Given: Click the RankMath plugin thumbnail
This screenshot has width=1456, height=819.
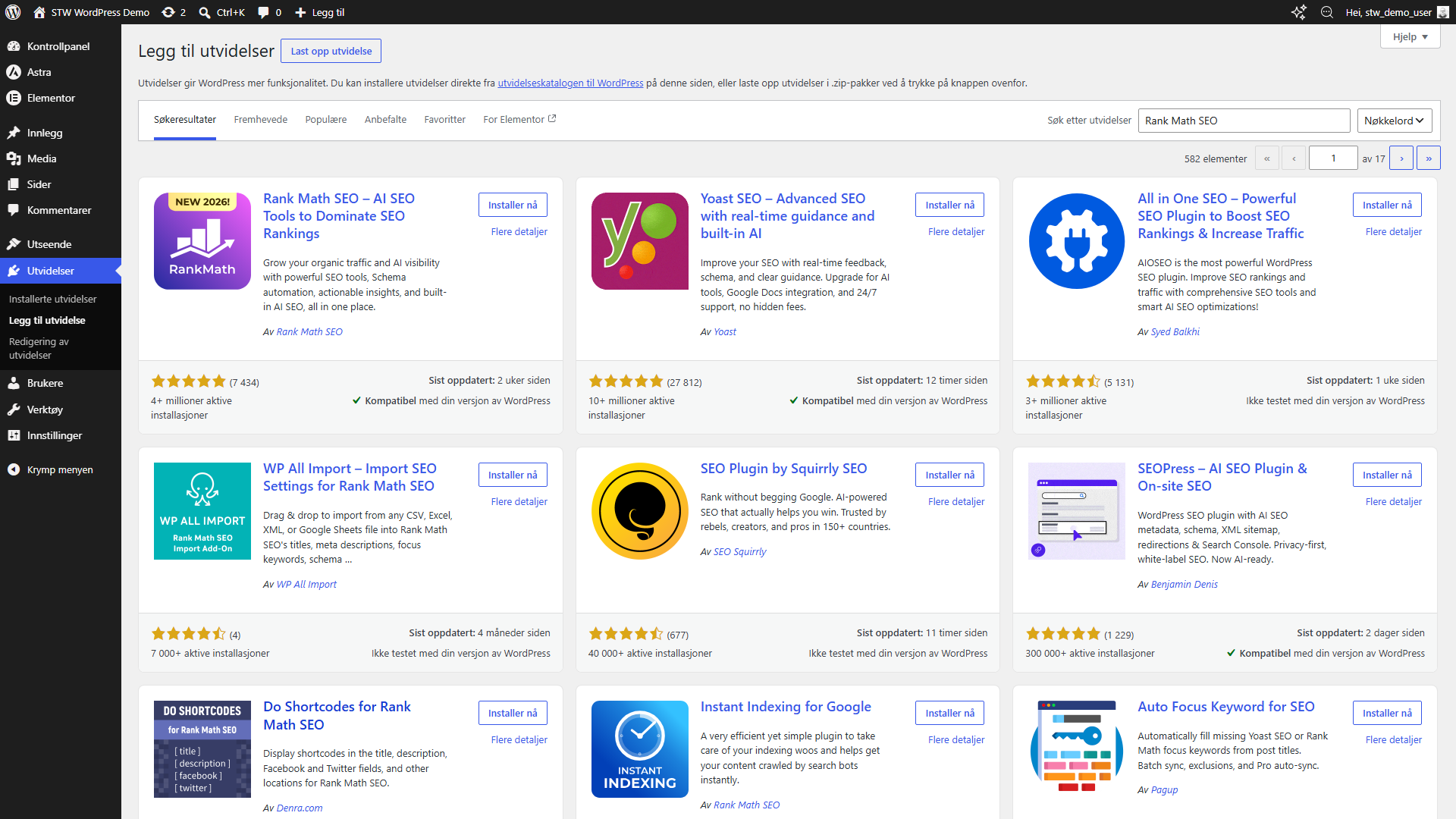Looking at the screenshot, I should pos(202,241).
